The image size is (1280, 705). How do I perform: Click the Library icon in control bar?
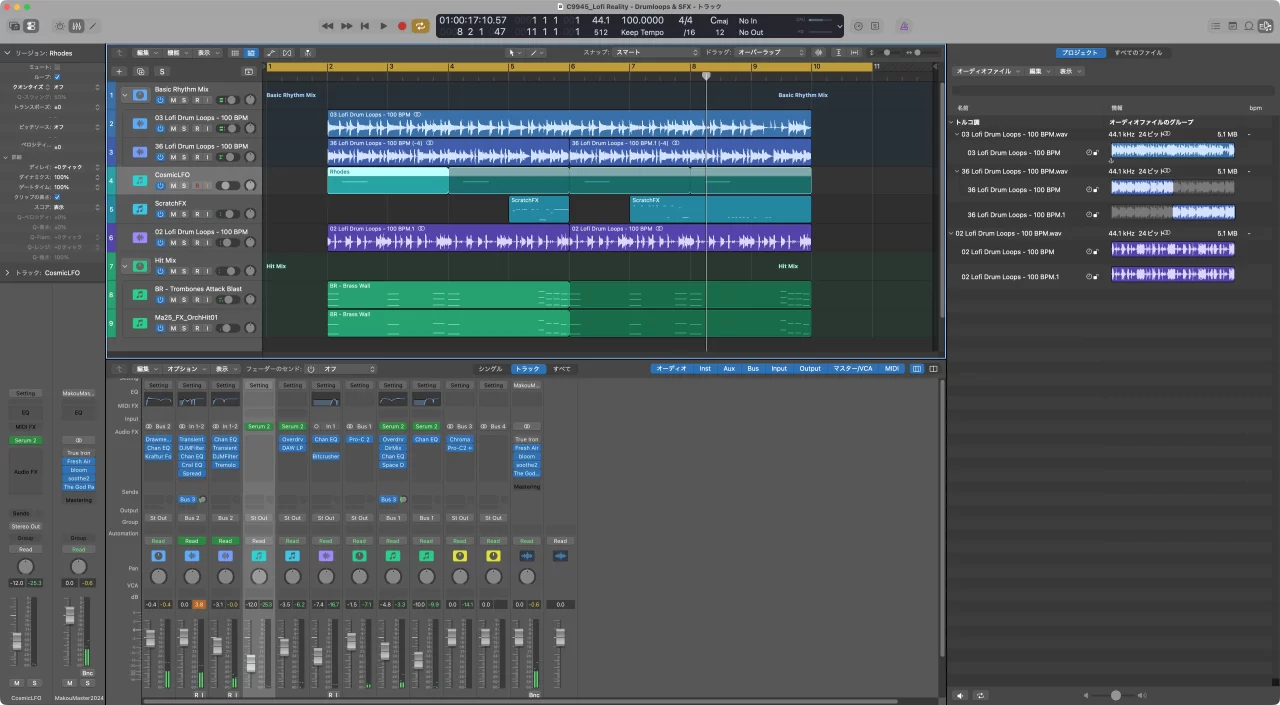point(15,26)
